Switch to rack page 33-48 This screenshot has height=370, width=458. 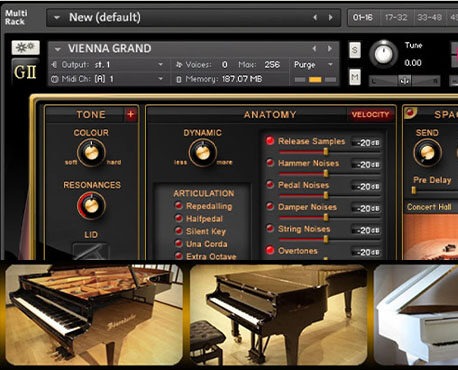tap(429, 17)
